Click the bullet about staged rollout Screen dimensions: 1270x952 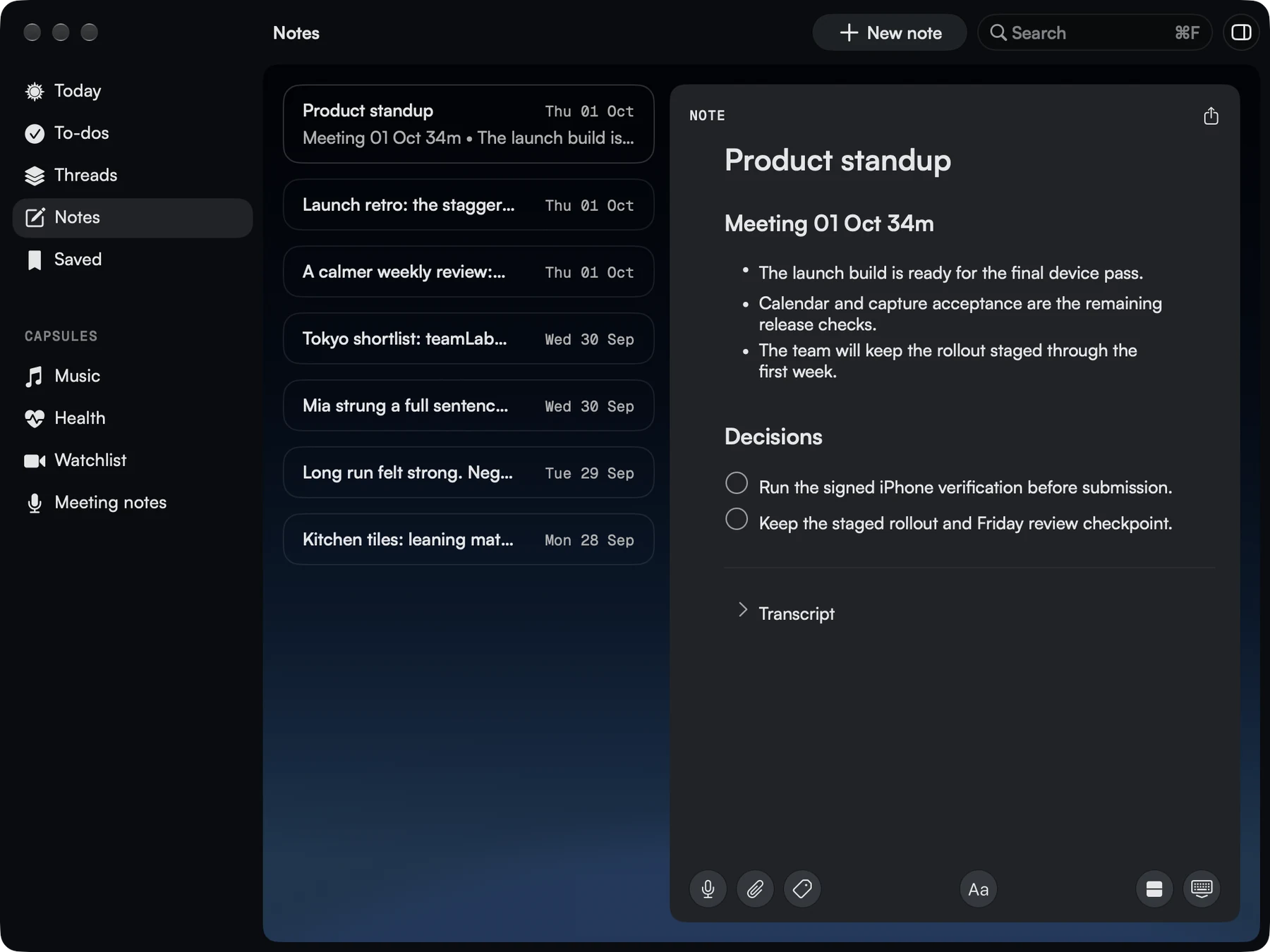948,361
